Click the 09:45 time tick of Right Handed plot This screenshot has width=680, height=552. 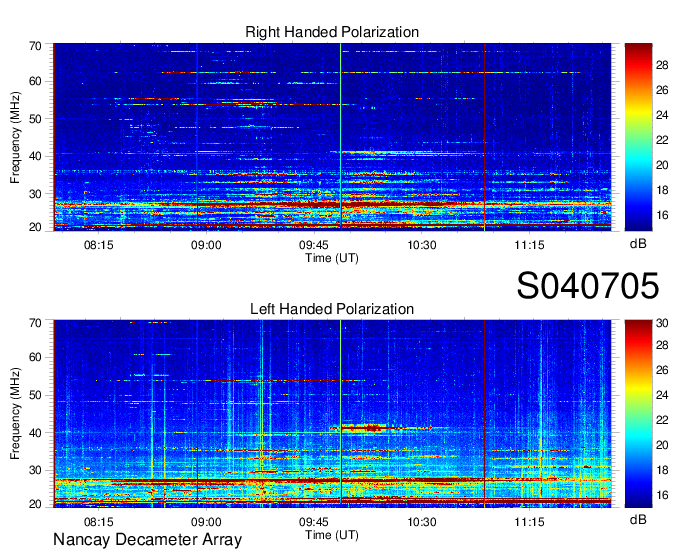(314, 245)
